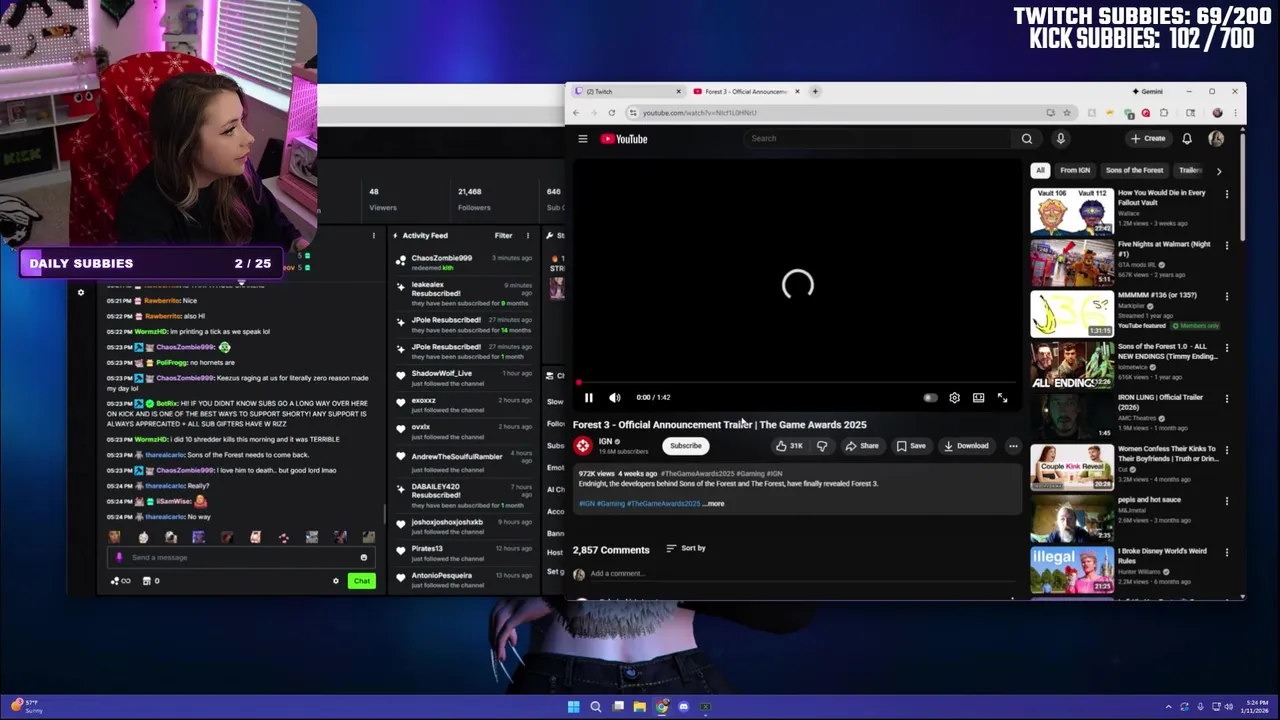
Task: Select the Sons of the Forest chip
Action: [1134, 170]
